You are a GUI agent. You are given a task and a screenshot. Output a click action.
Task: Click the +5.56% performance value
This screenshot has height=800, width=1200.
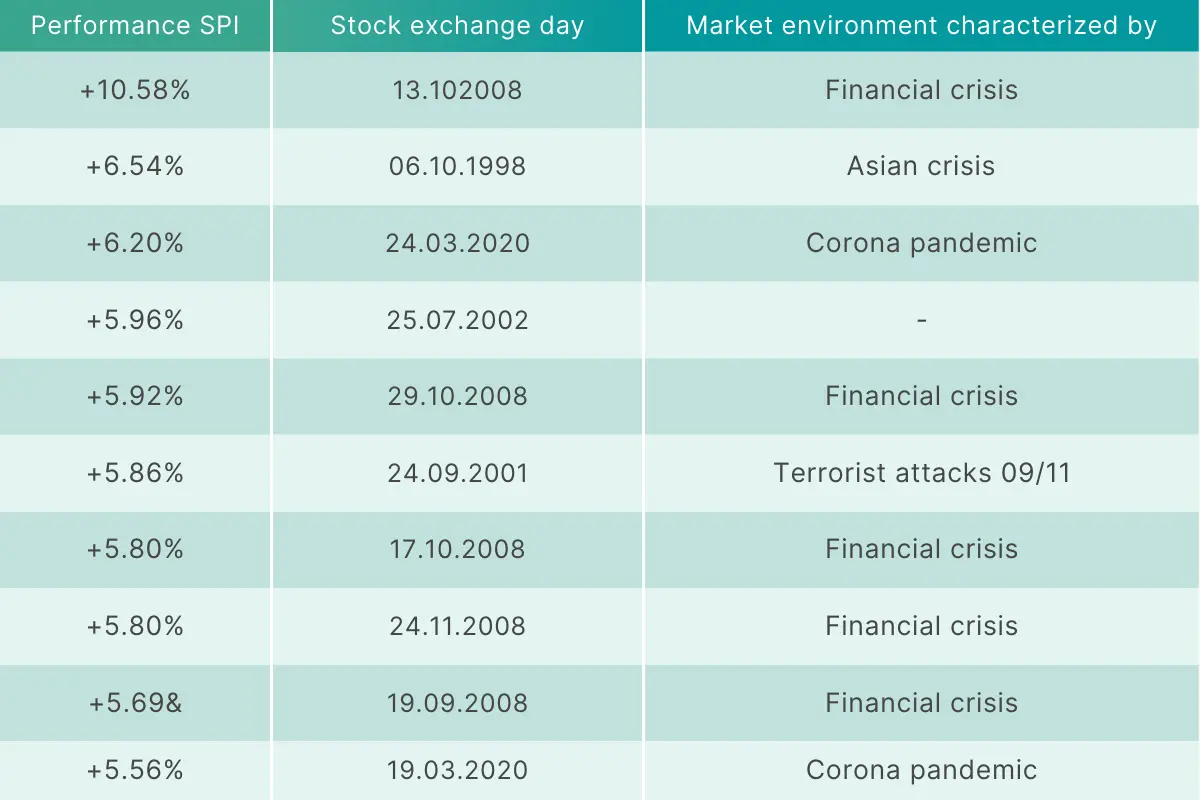pos(135,770)
